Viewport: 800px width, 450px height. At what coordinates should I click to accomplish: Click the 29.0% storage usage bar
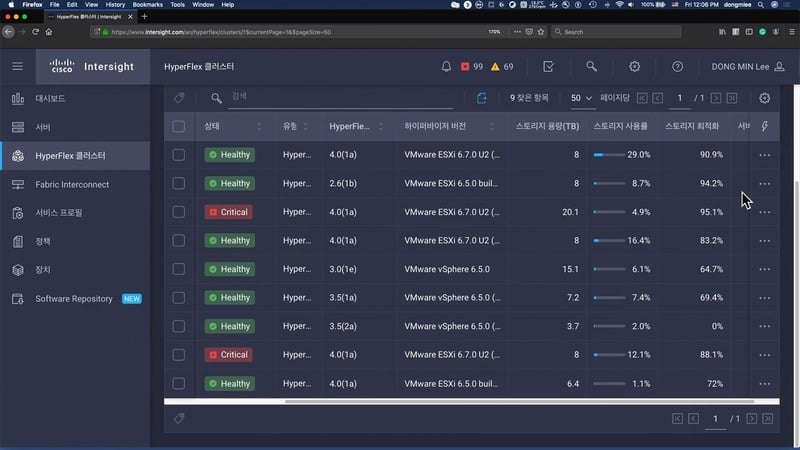[609, 155]
